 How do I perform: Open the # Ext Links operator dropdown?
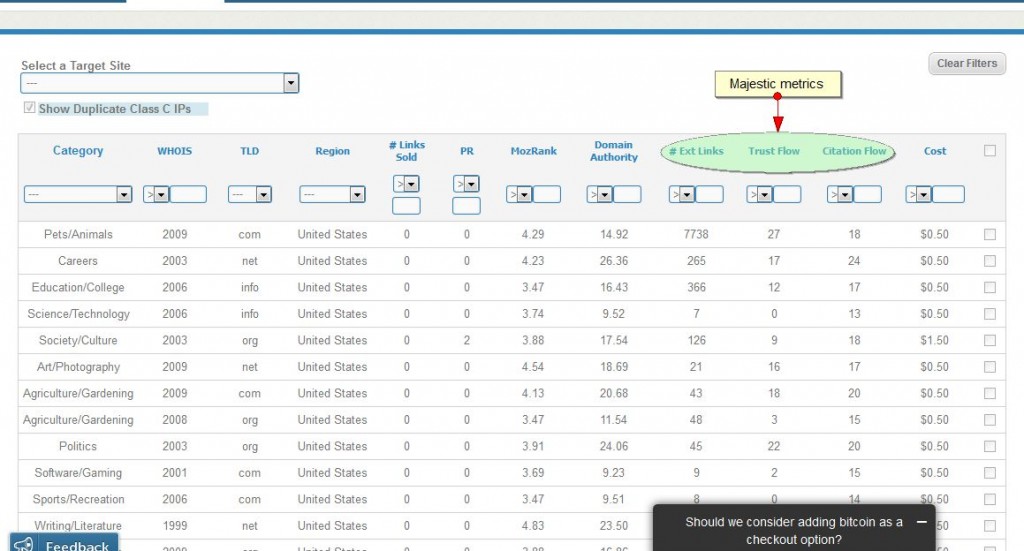coord(682,194)
